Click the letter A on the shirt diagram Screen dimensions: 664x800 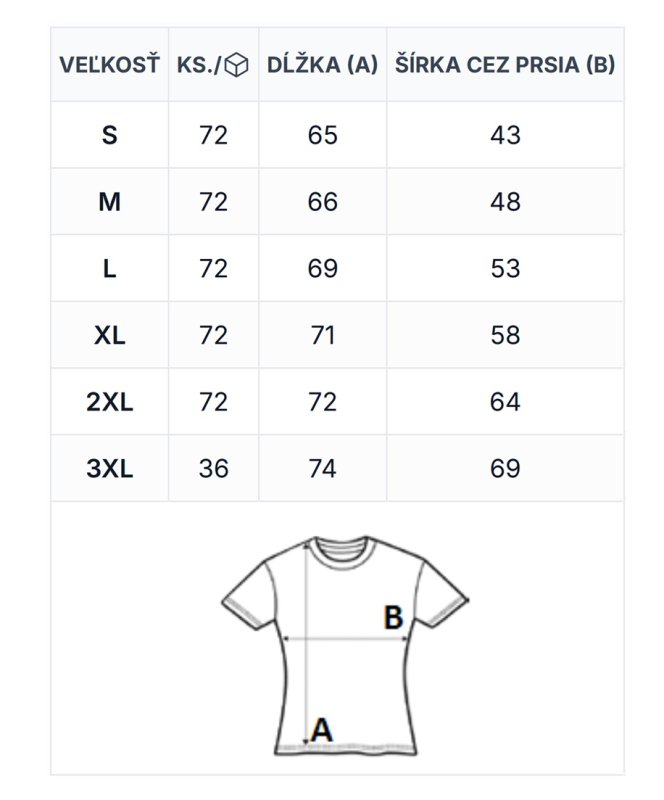tap(321, 730)
